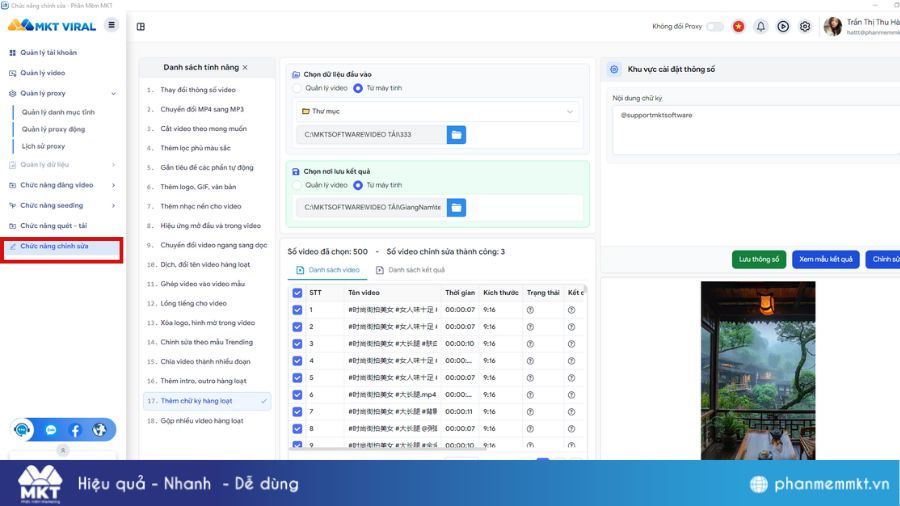Close the Danh sách tính năng panel
This screenshot has width=900, height=506.
click(x=245, y=67)
